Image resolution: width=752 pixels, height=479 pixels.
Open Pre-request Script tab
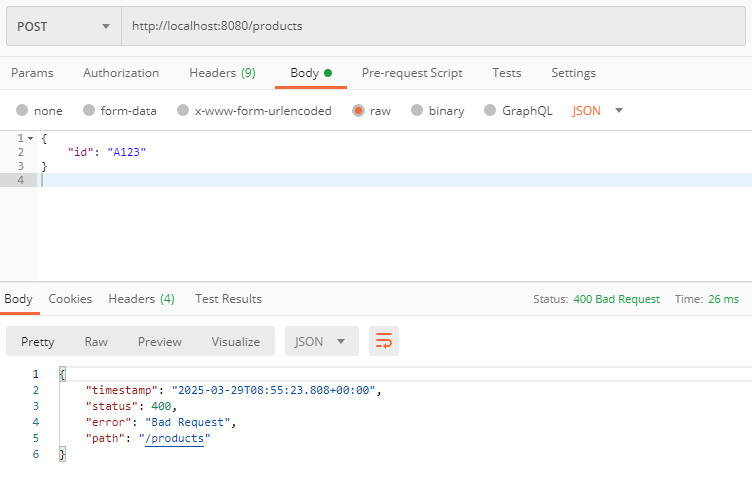(x=412, y=73)
